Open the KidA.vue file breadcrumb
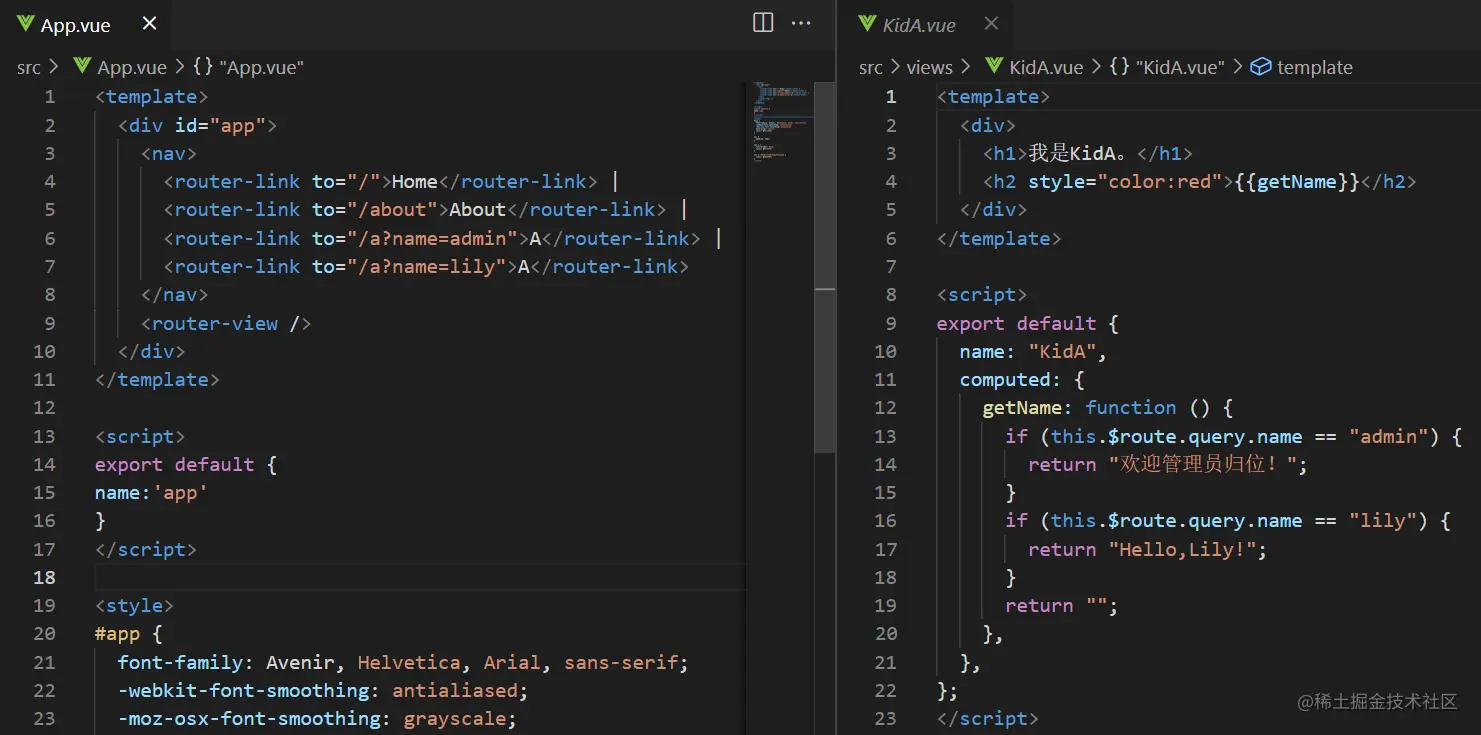 pyautogui.click(x=1046, y=67)
